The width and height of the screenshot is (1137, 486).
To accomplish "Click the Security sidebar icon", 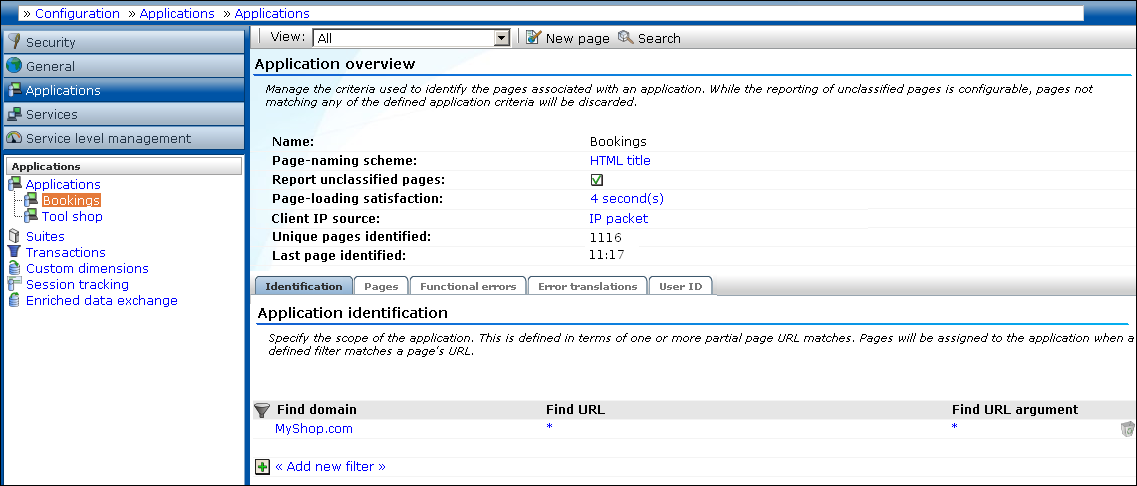I will point(15,42).
